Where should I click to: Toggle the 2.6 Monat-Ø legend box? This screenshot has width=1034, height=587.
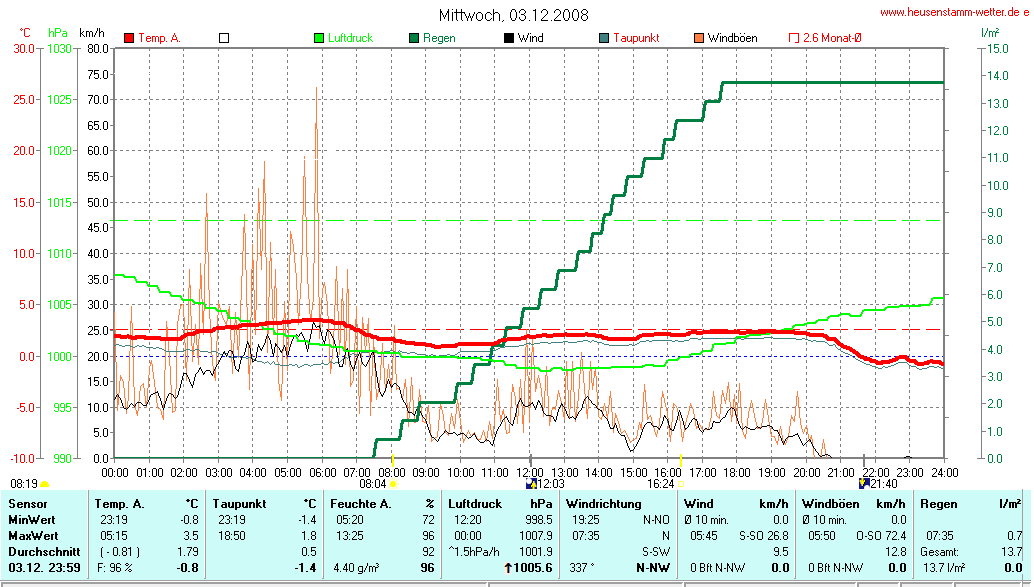point(794,38)
